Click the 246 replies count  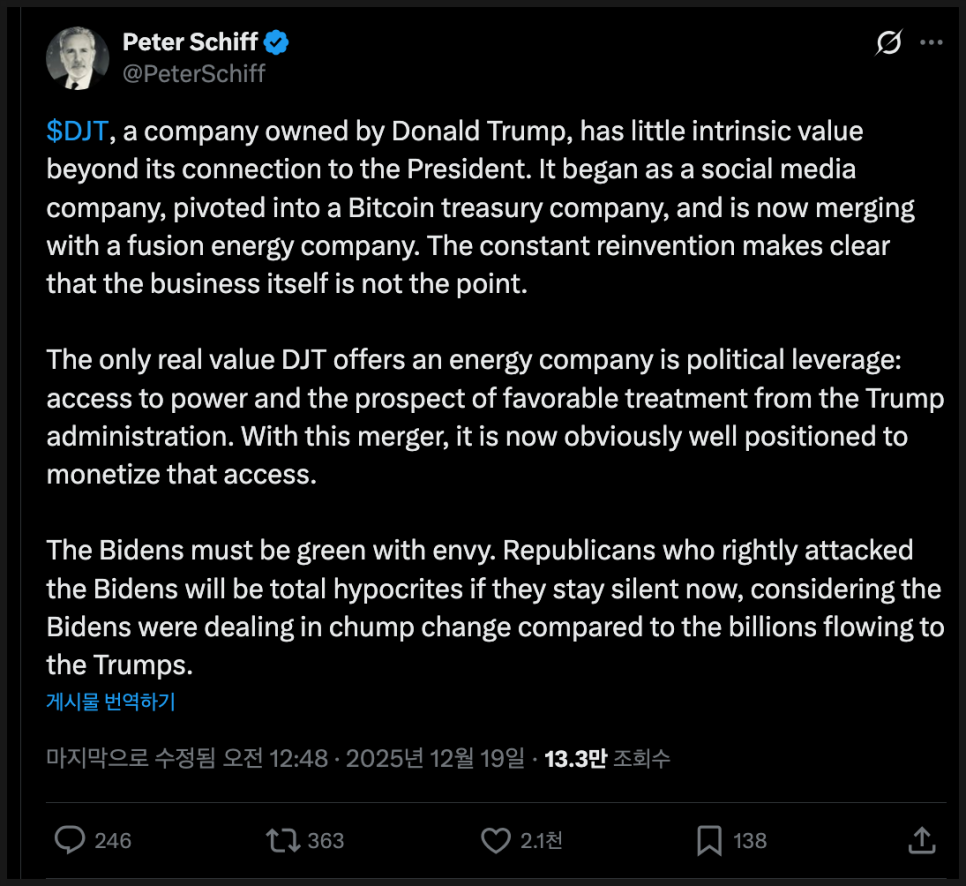113,841
